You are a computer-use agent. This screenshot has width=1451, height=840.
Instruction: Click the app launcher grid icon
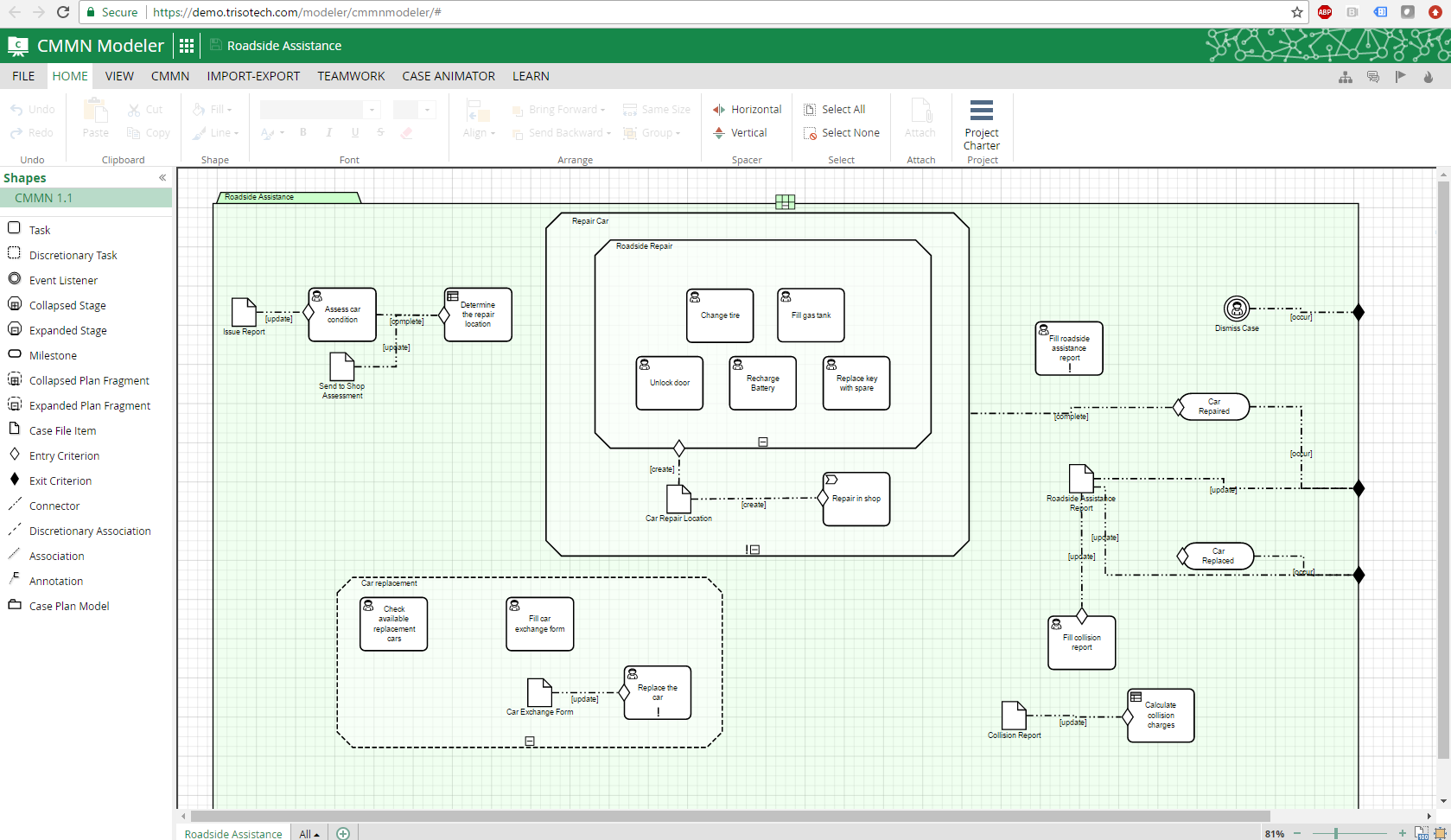click(187, 46)
